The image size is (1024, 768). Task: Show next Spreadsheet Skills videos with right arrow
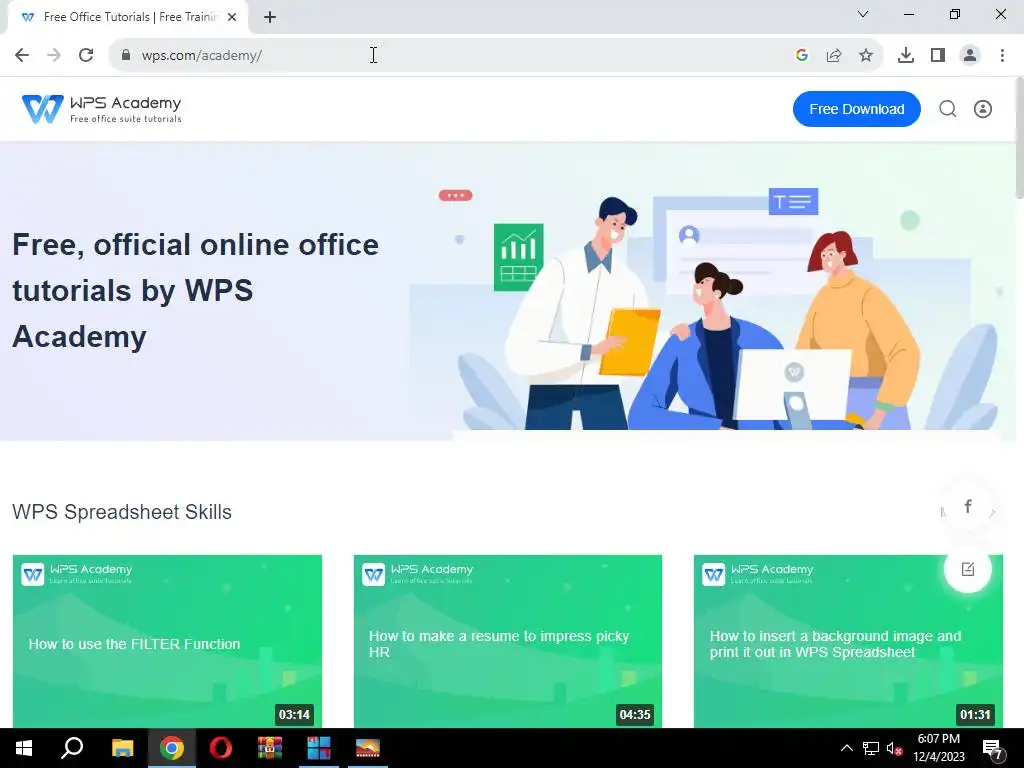click(992, 513)
